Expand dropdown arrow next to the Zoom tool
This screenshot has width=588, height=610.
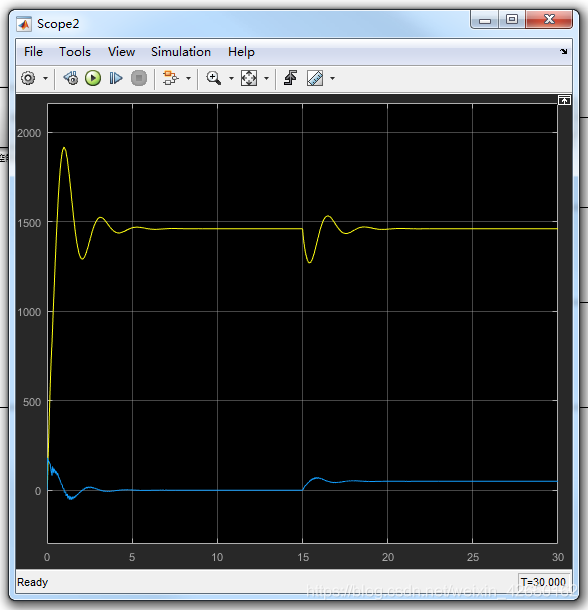[x=231, y=79]
